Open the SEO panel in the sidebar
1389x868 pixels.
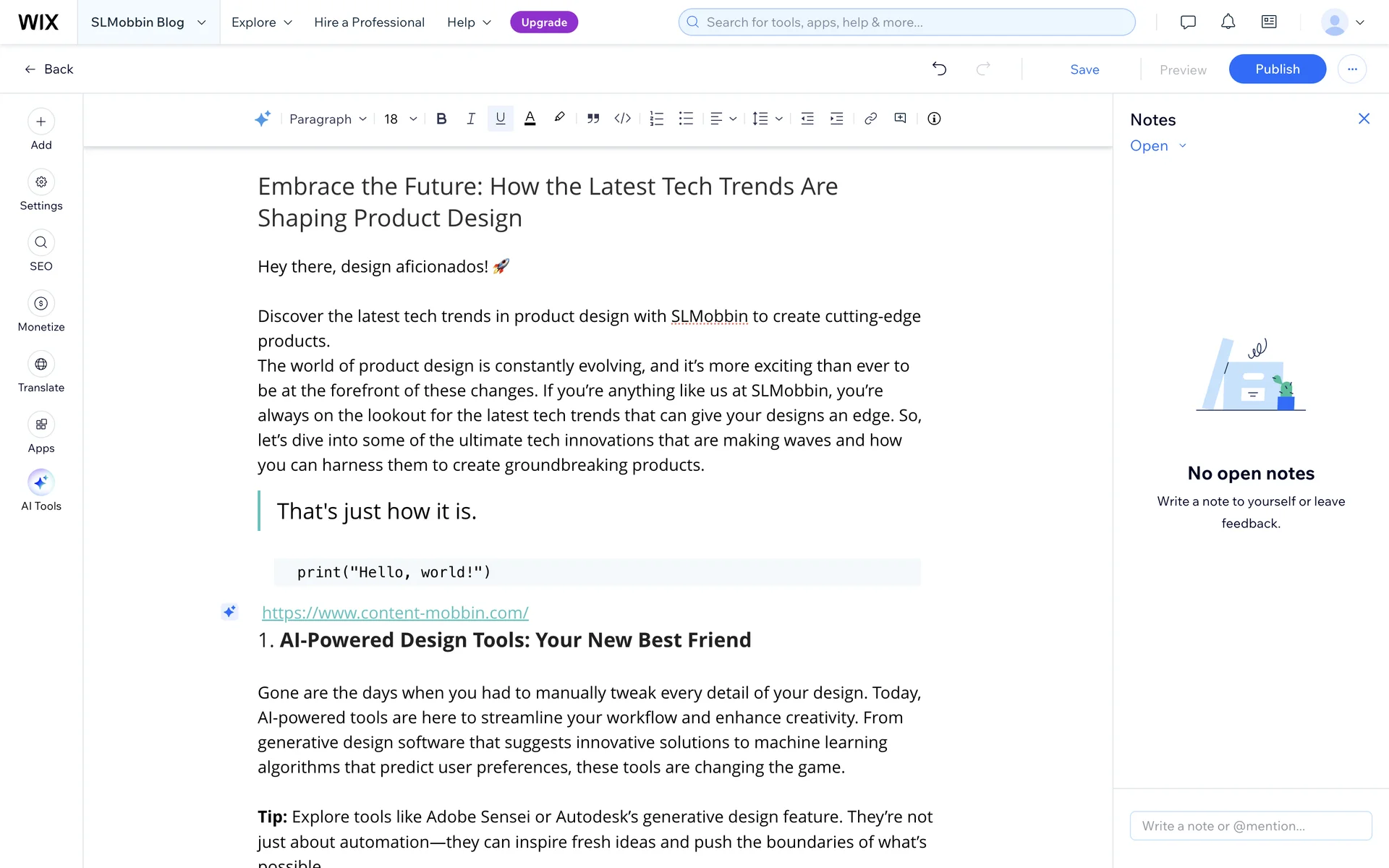tap(41, 243)
